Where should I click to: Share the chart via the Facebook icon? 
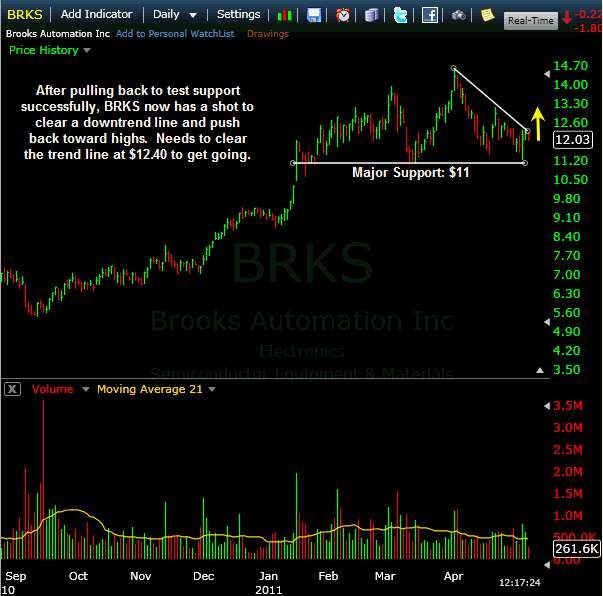tap(430, 15)
